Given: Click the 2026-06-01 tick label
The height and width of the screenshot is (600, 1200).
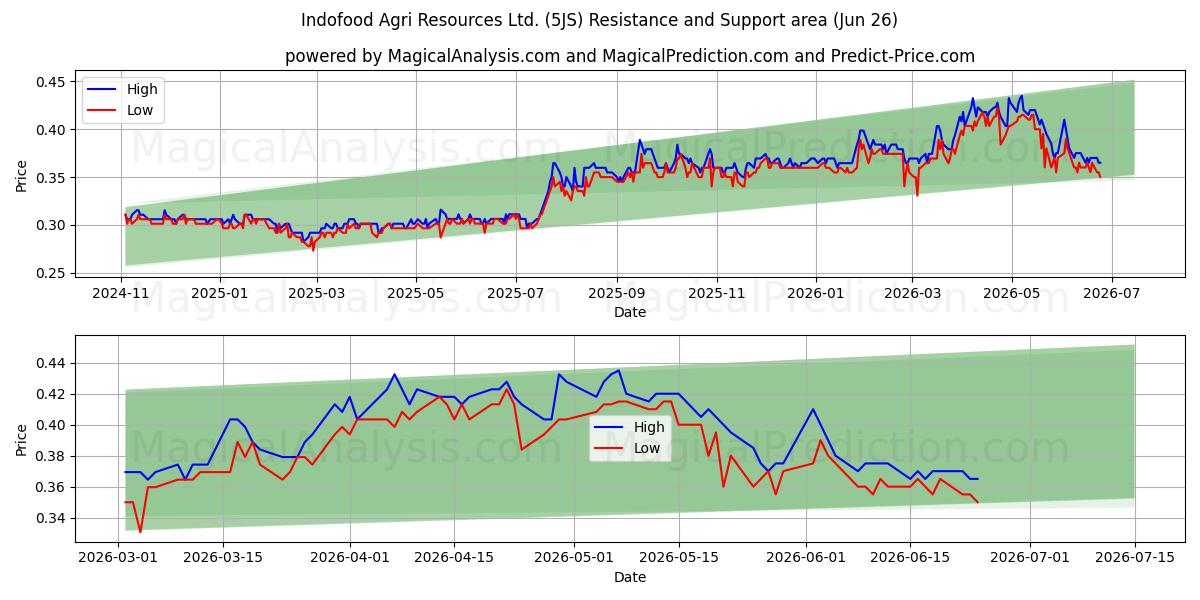Looking at the screenshot, I should click(806, 557).
